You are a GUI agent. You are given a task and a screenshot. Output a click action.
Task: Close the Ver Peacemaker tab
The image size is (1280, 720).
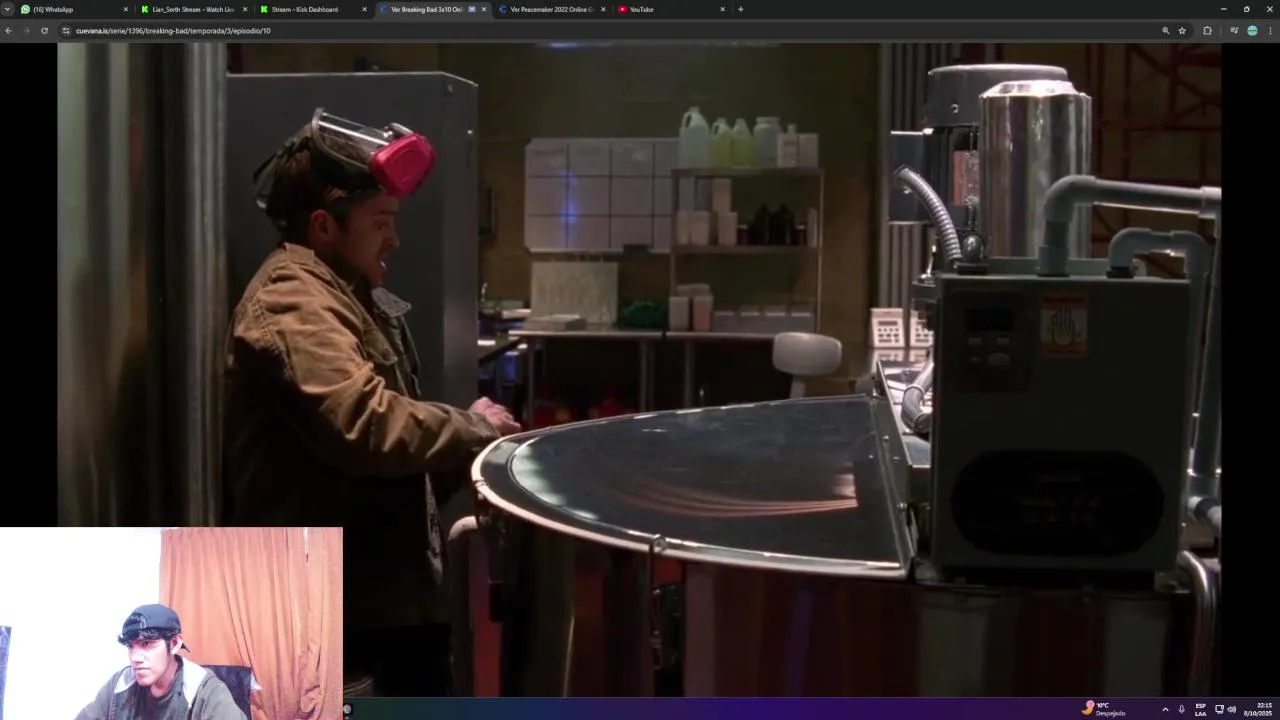click(603, 9)
